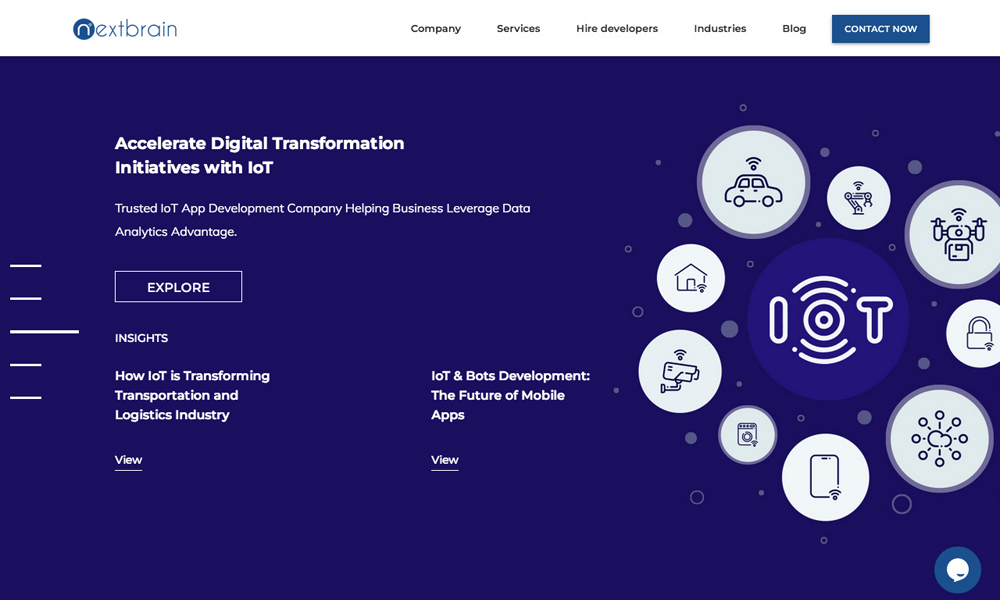Image resolution: width=1000 pixels, height=600 pixels.
Task: Click the smart washing machine icon
Action: 747,435
